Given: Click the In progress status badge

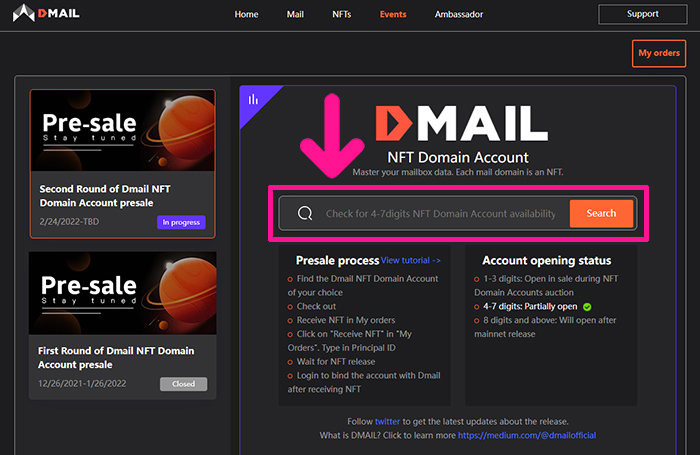Looking at the screenshot, I should 181,222.
